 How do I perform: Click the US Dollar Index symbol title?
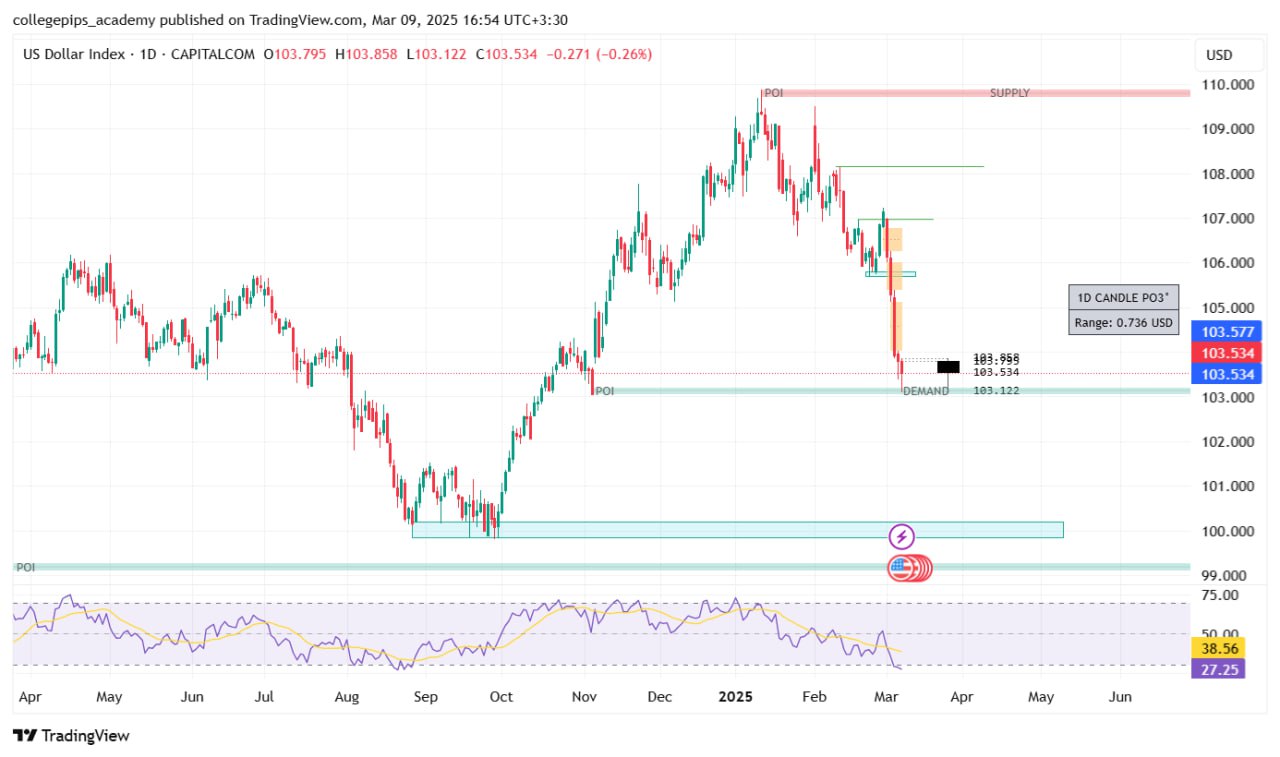(x=74, y=54)
